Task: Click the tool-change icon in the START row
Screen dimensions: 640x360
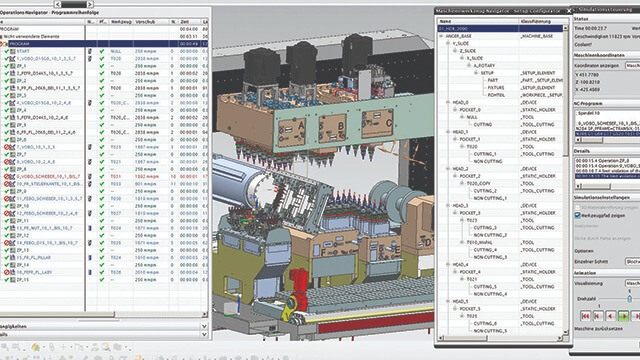Action: [90, 51]
